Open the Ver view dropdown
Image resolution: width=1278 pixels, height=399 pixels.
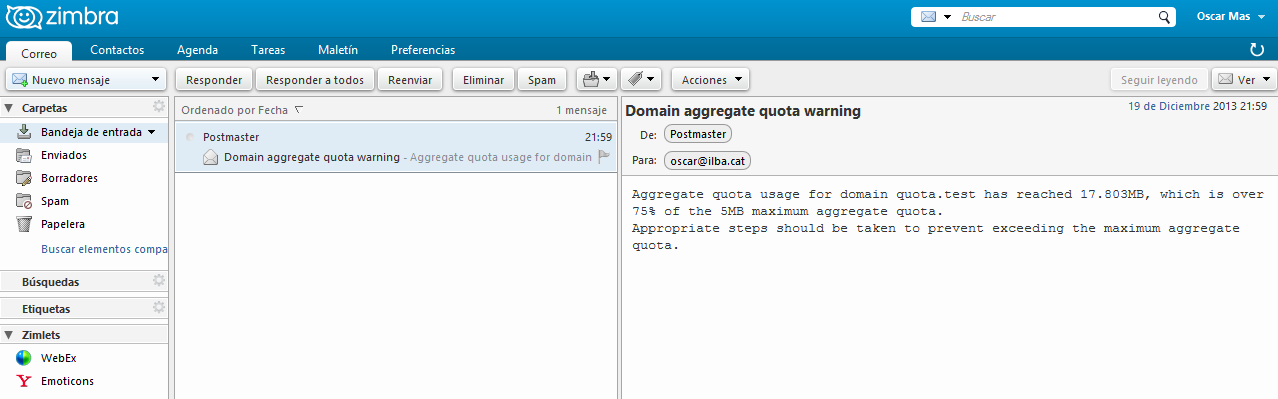(1244, 79)
